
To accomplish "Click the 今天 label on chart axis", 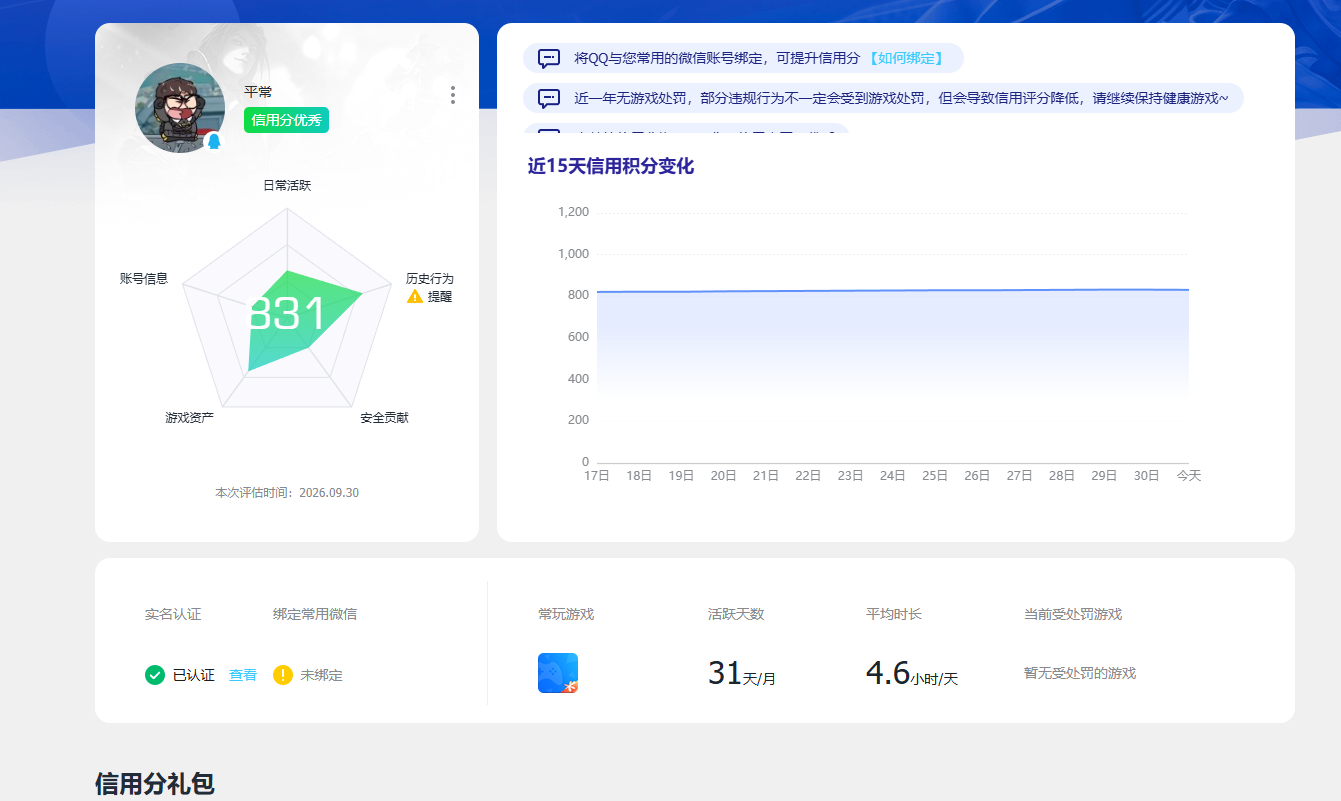I will (1189, 476).
